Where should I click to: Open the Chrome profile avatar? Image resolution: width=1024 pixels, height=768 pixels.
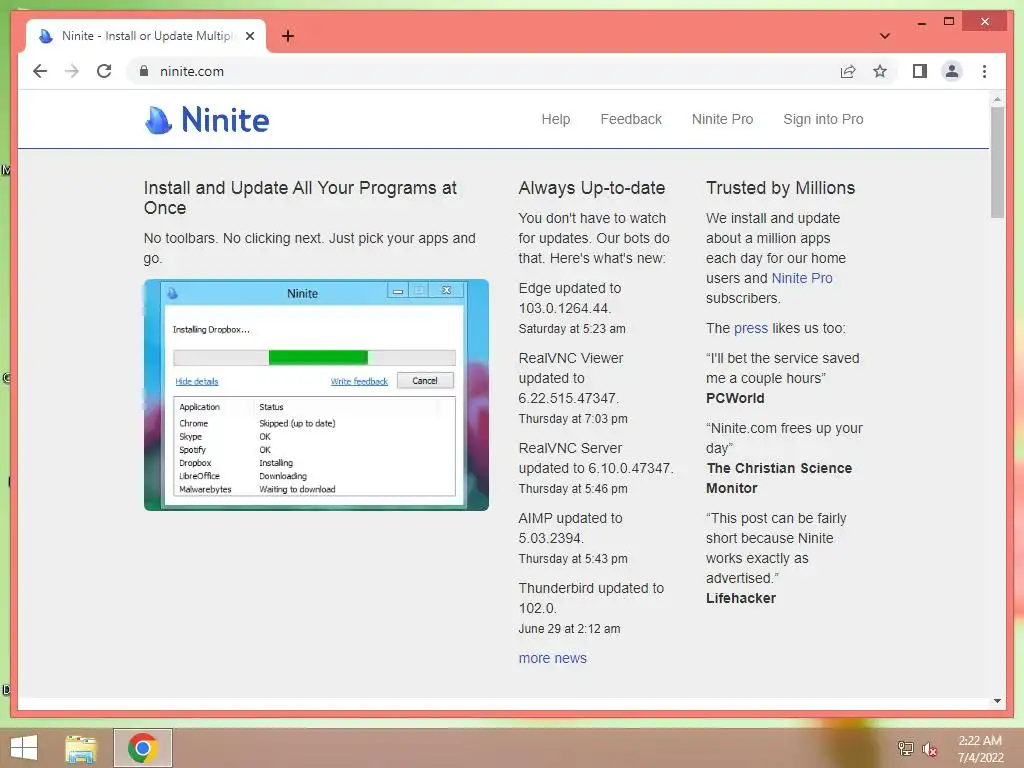click(952, 71)
